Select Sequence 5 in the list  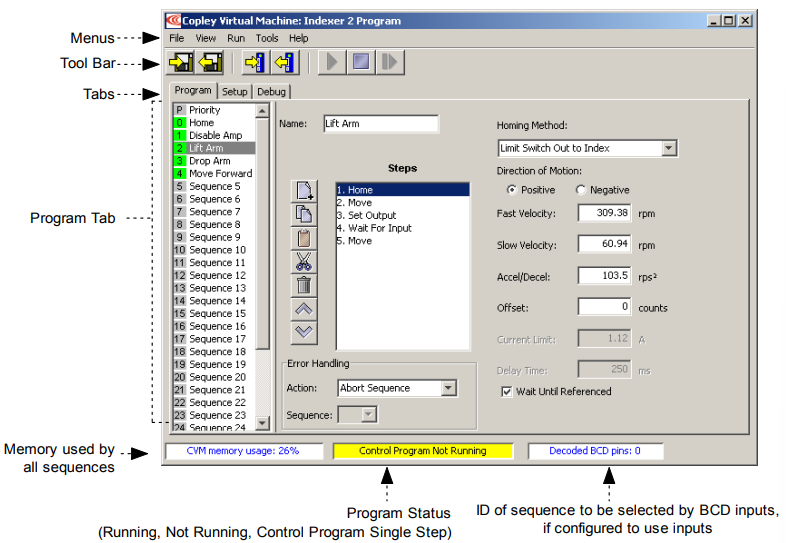(x=214, y=186)
